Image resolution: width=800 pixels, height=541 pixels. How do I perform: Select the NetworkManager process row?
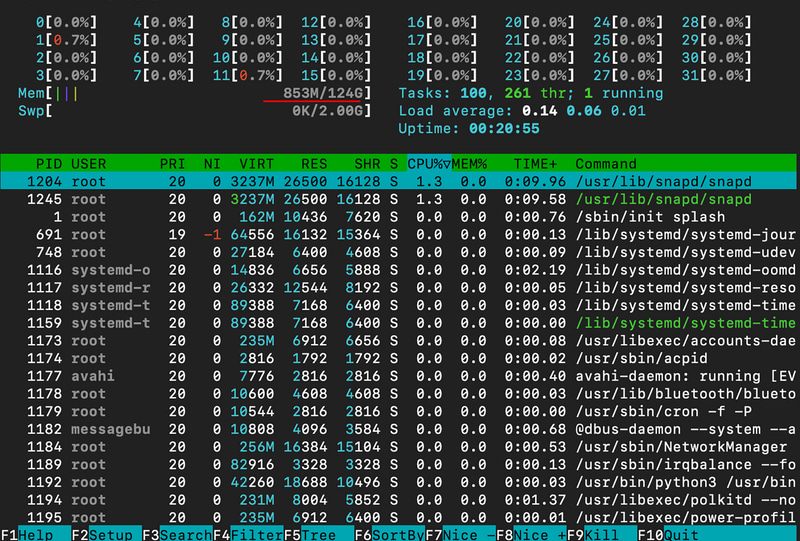click(398, 447)
